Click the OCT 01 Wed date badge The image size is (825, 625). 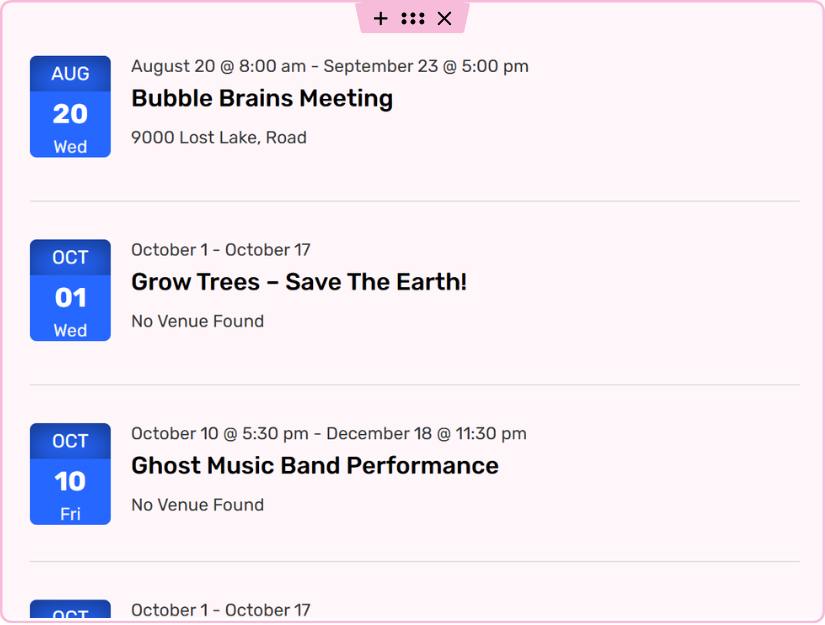pos(70,290)
